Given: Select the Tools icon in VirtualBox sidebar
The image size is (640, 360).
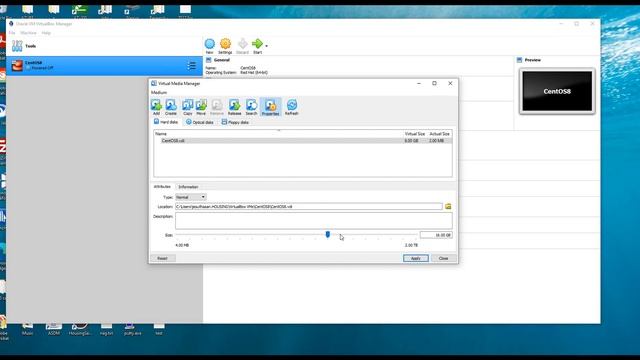Looking at the screenshot, I should click(x=17, y=46).
